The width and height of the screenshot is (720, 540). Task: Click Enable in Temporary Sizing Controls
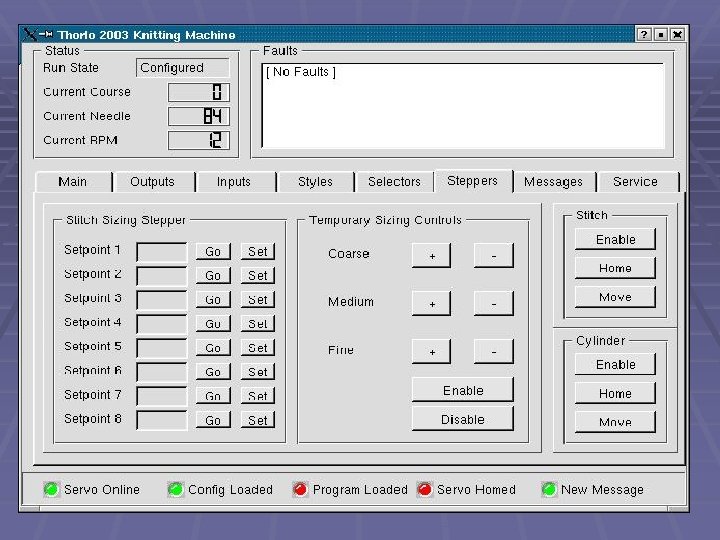(x=463, y=390)
